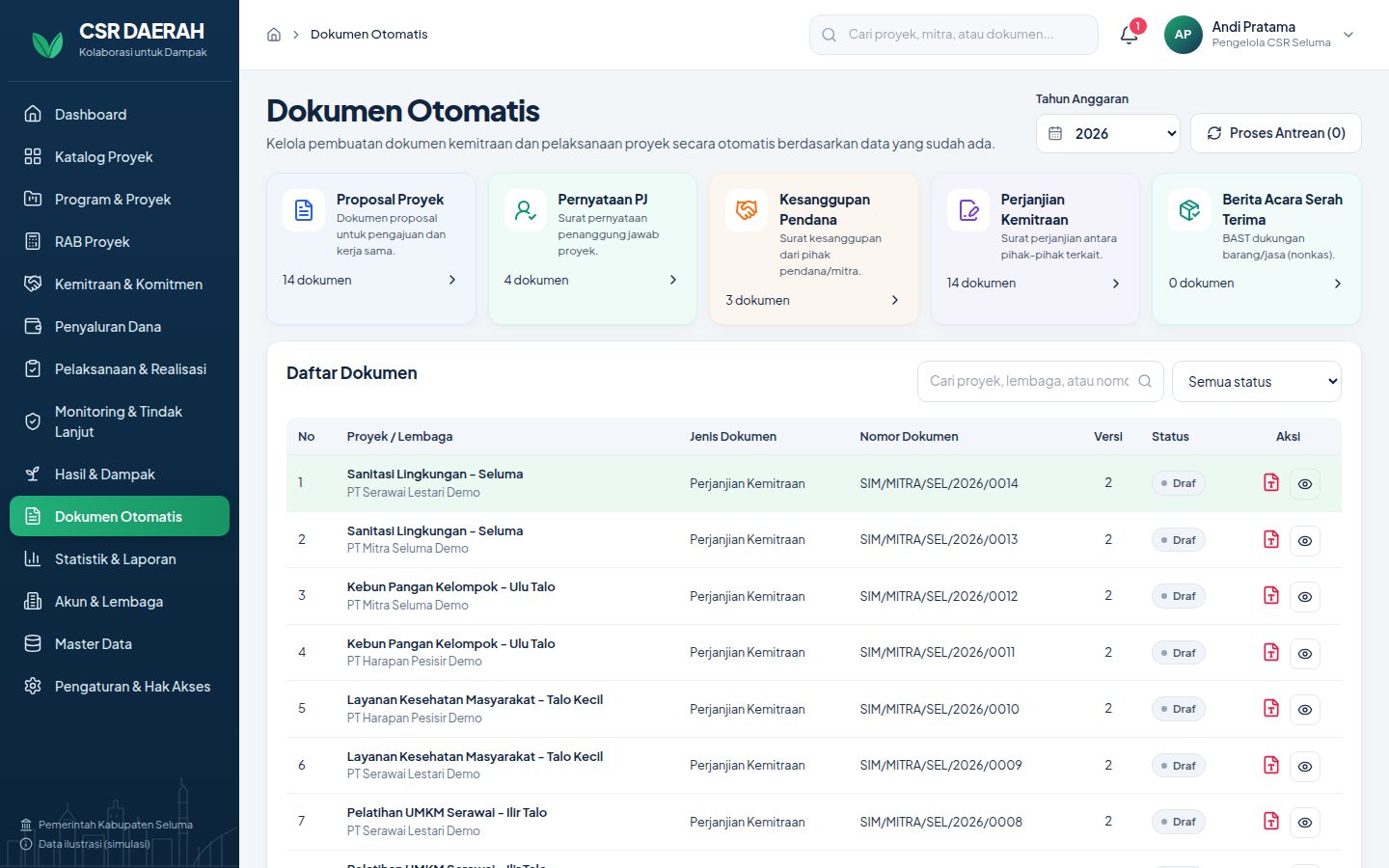Focus the top Cari proyek, mitra search field
The height and width of the screenshot is (868, 1389).
pos(954,35)
